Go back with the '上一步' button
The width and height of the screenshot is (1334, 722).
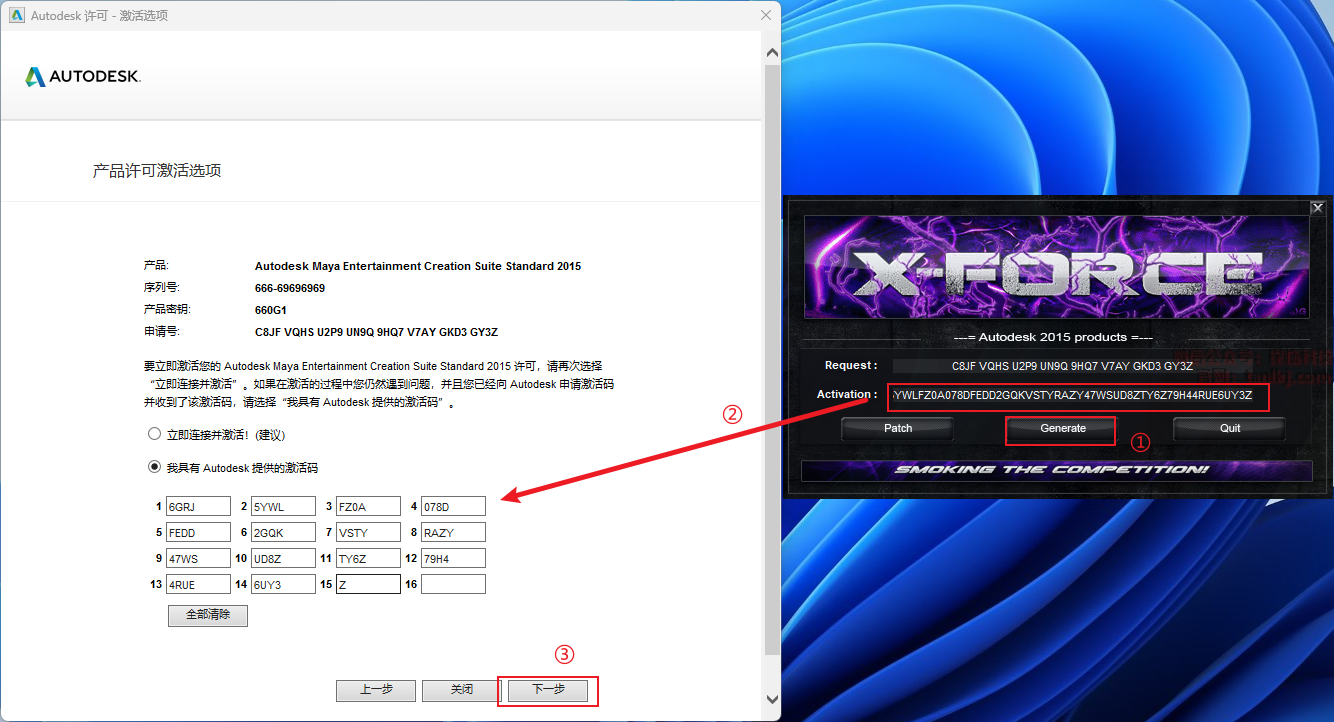coord(376,690)
